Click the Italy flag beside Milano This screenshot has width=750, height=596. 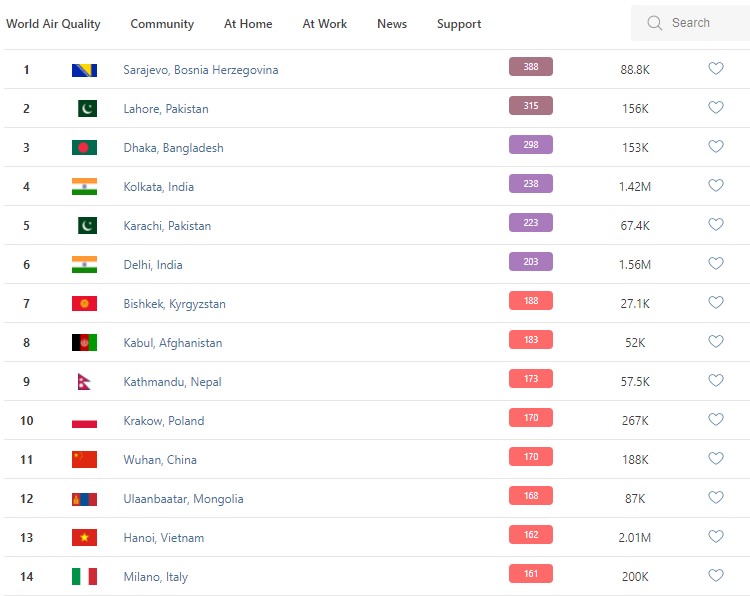[84, 577]
